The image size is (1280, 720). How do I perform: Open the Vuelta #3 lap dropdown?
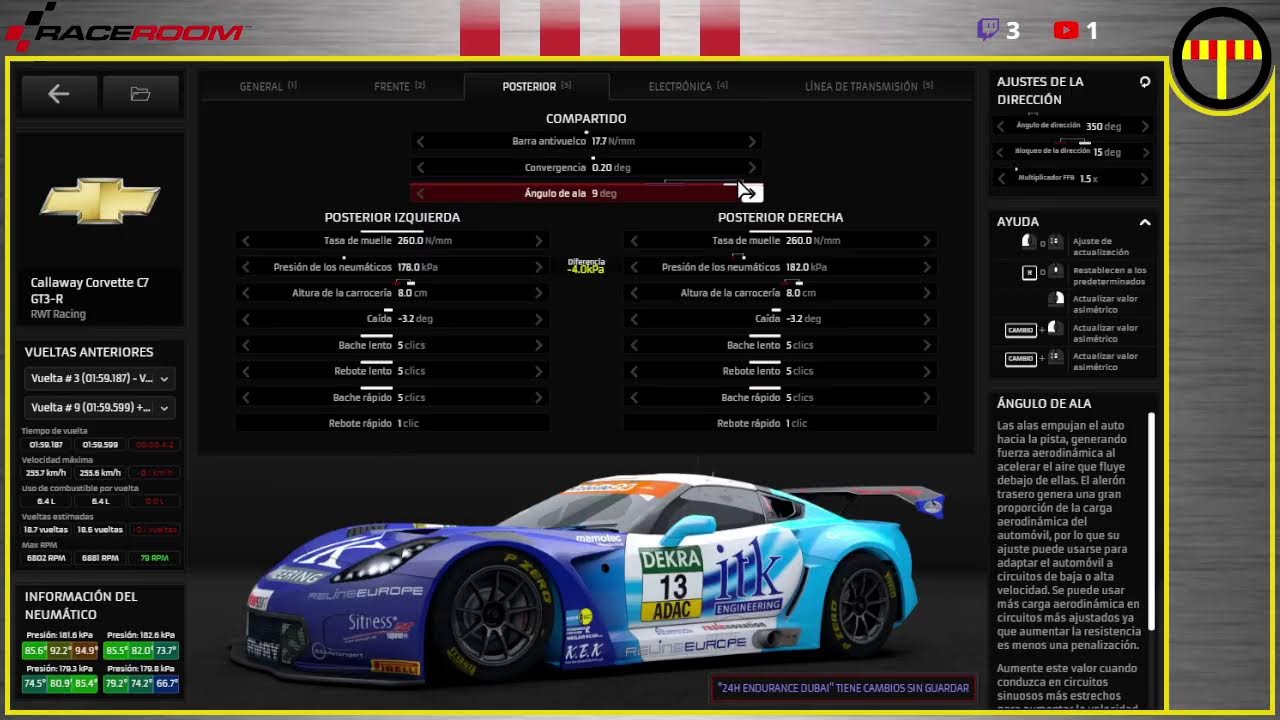(x=100, y=379)
